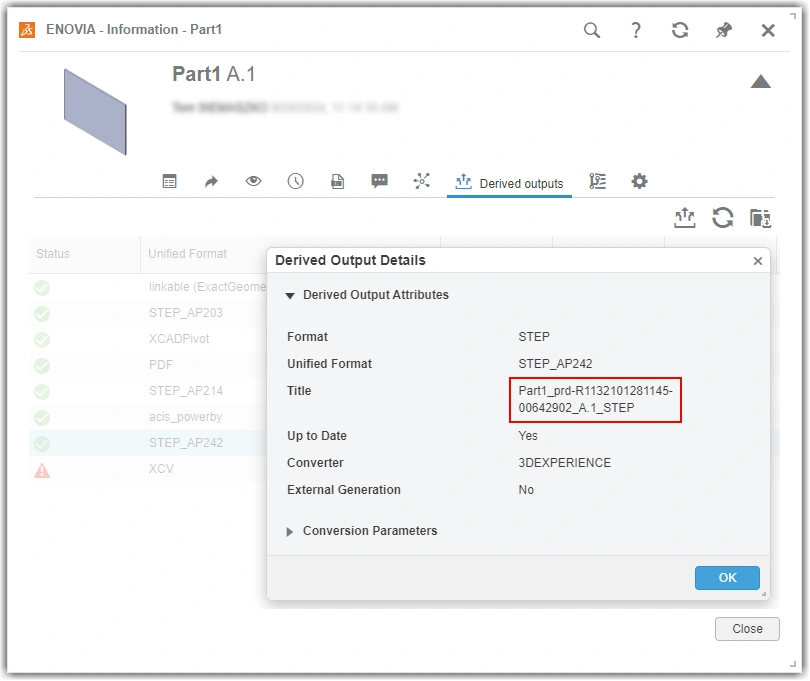Open the checklist structure tab icon
Viewport: 810px width, 681px height.
point(597,181)
